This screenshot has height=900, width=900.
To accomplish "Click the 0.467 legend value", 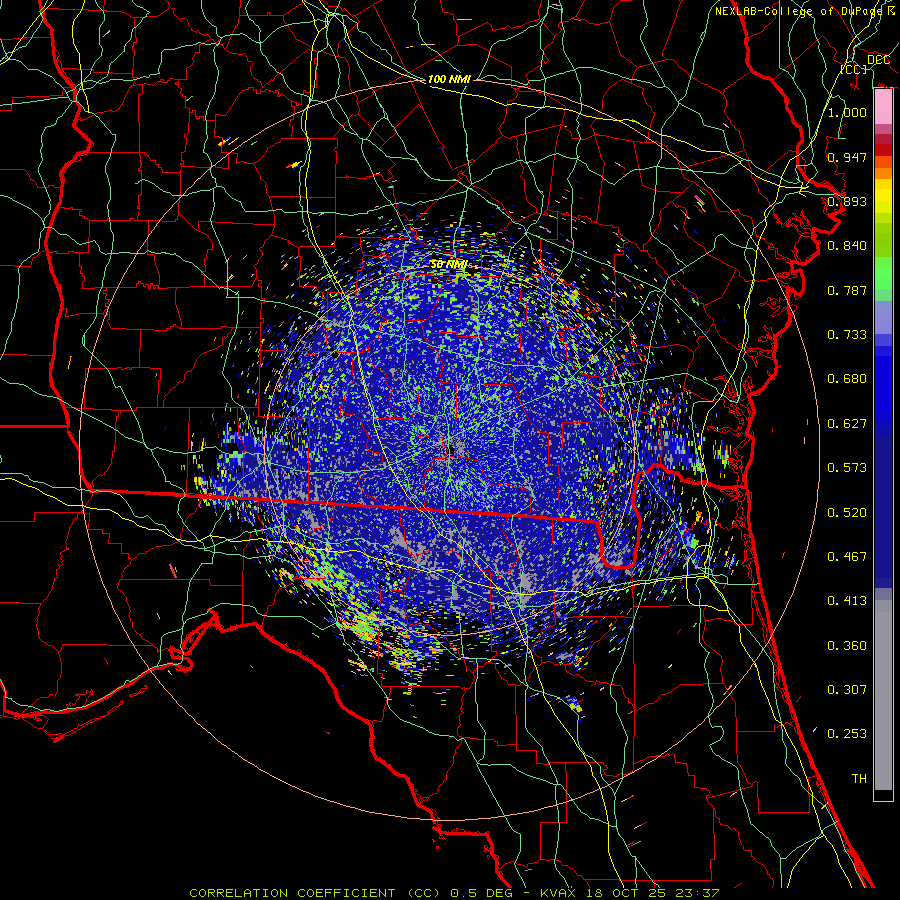I will [847, 557].
